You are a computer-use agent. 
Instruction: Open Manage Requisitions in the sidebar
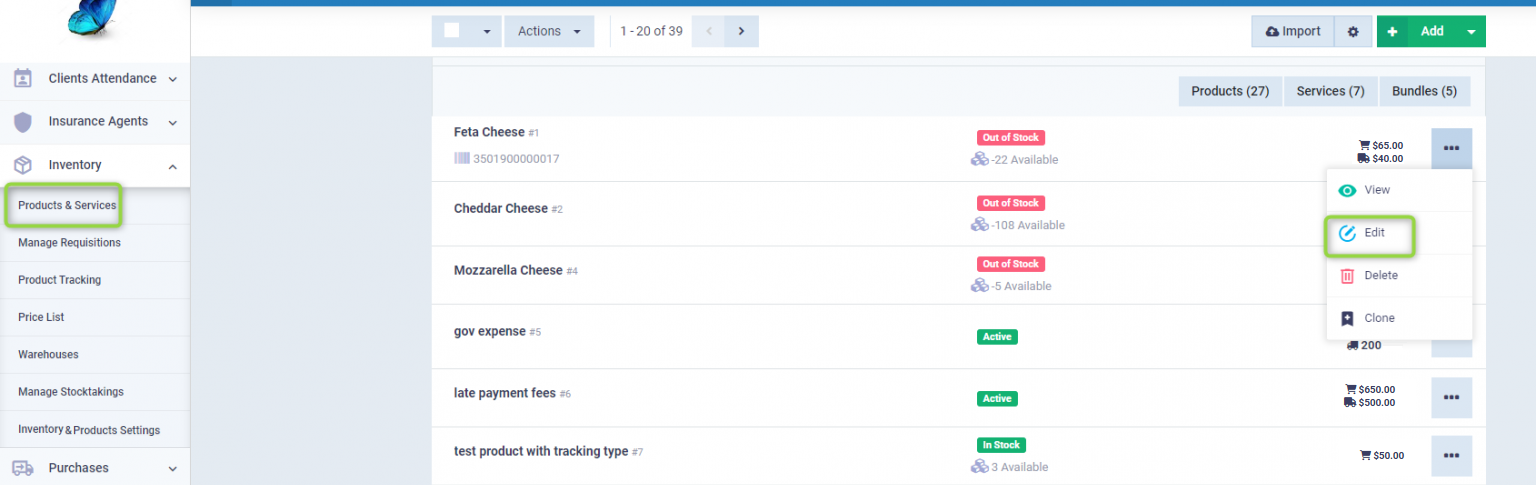[x=69, y=243]
